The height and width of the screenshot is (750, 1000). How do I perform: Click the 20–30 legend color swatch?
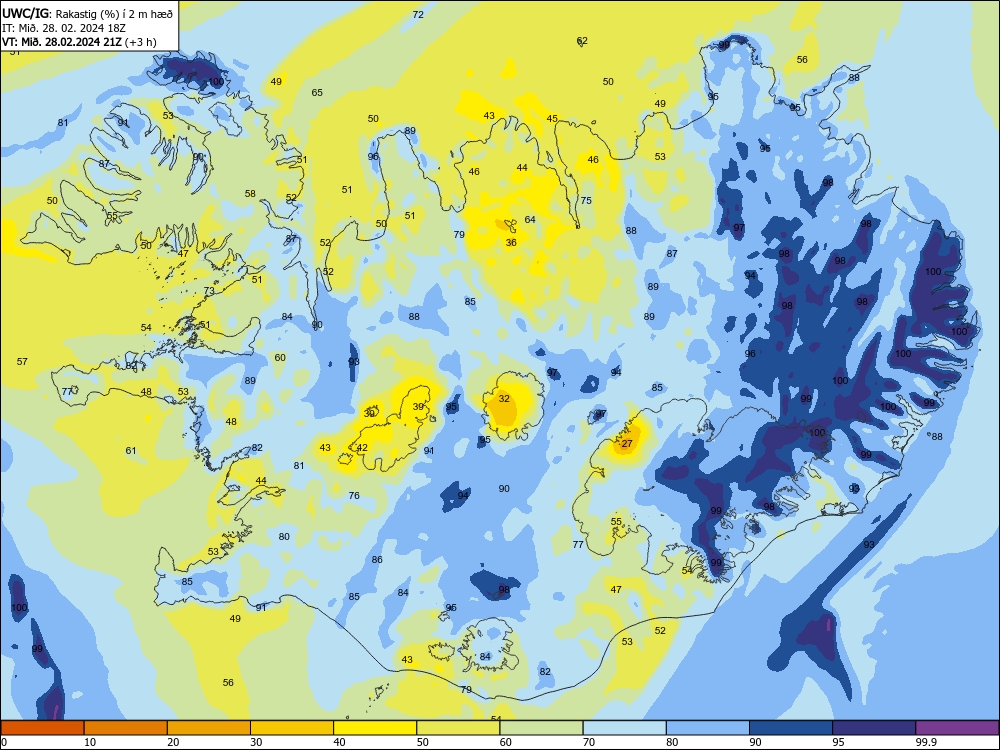(209, 728)
